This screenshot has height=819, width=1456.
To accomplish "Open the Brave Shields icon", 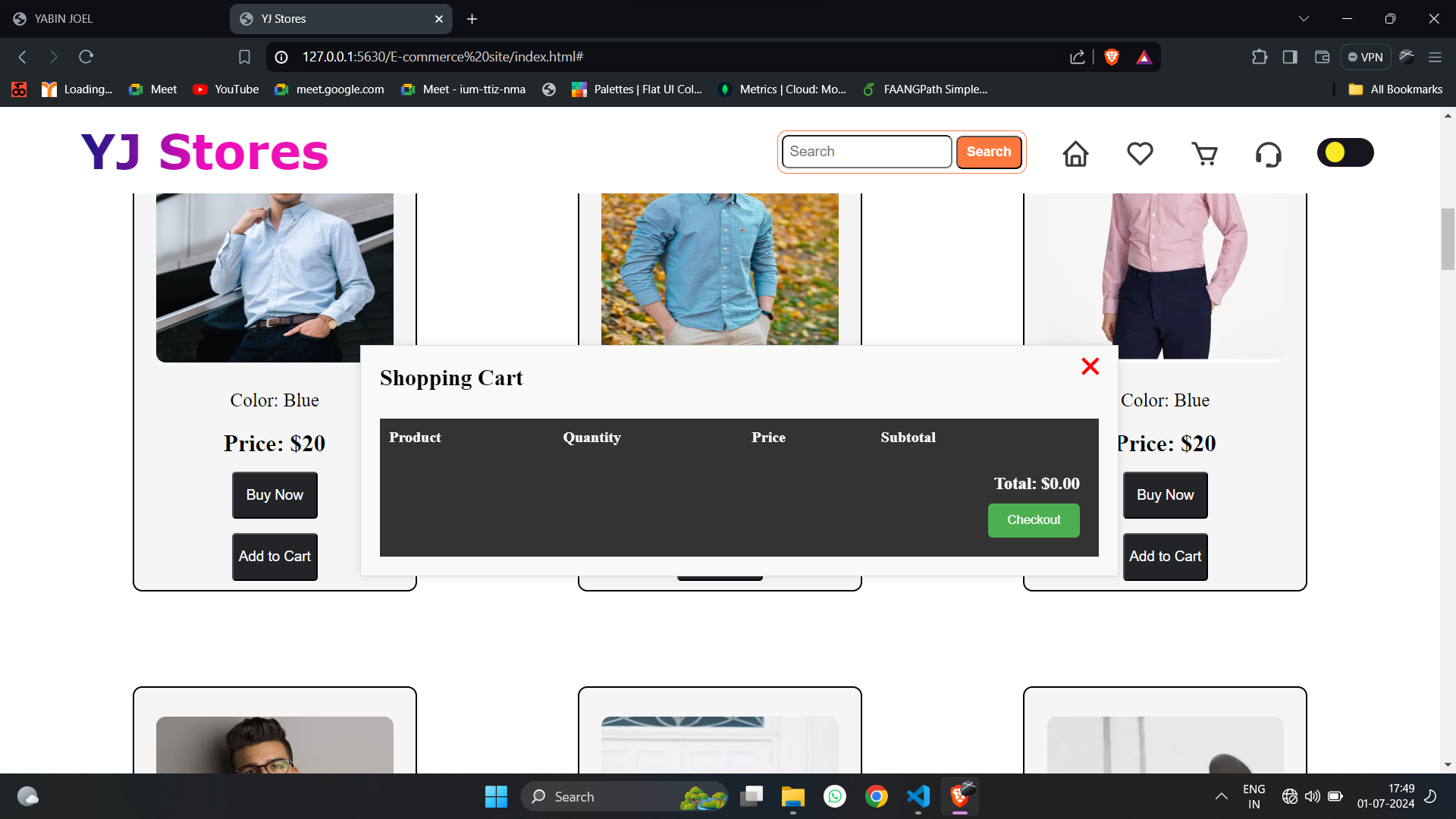I will [1112, 56].
